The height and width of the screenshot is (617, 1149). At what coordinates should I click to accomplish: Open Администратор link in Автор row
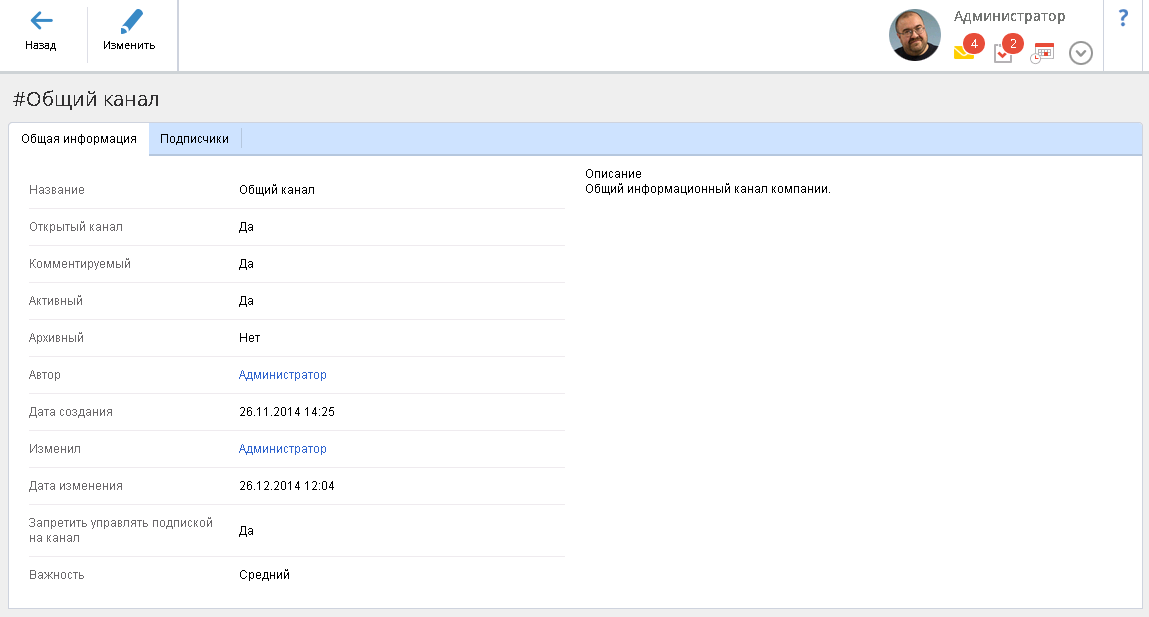tap(282, 375)
